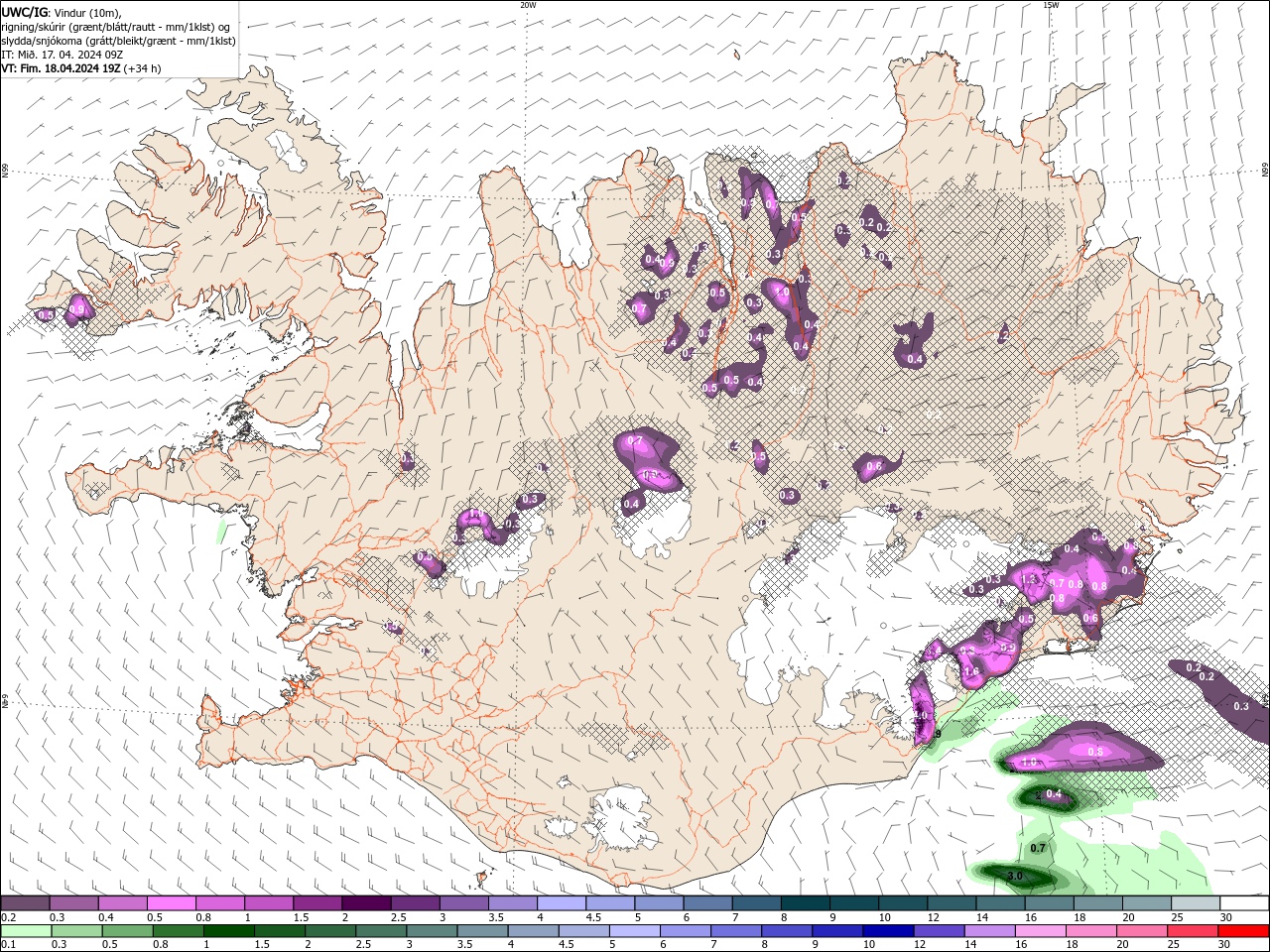Select upper legend swatch starting at 0.2
This screenshot has width=1270, height=952.
tap(26, 902)
